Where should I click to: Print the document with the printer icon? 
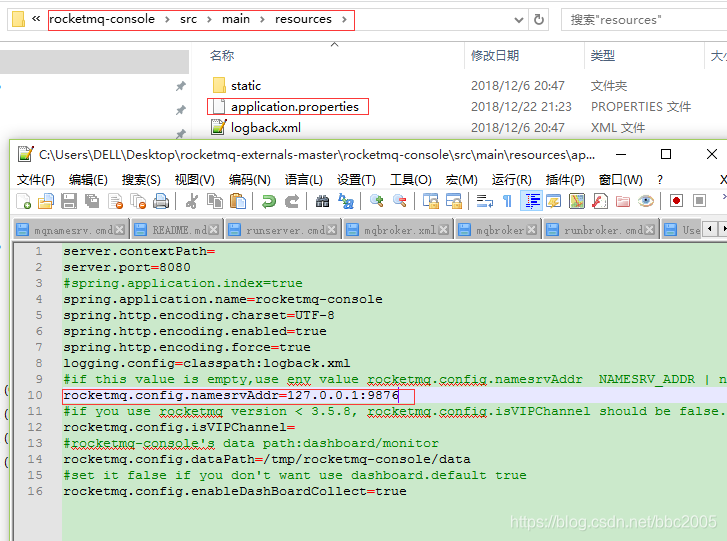pos(161,202)
